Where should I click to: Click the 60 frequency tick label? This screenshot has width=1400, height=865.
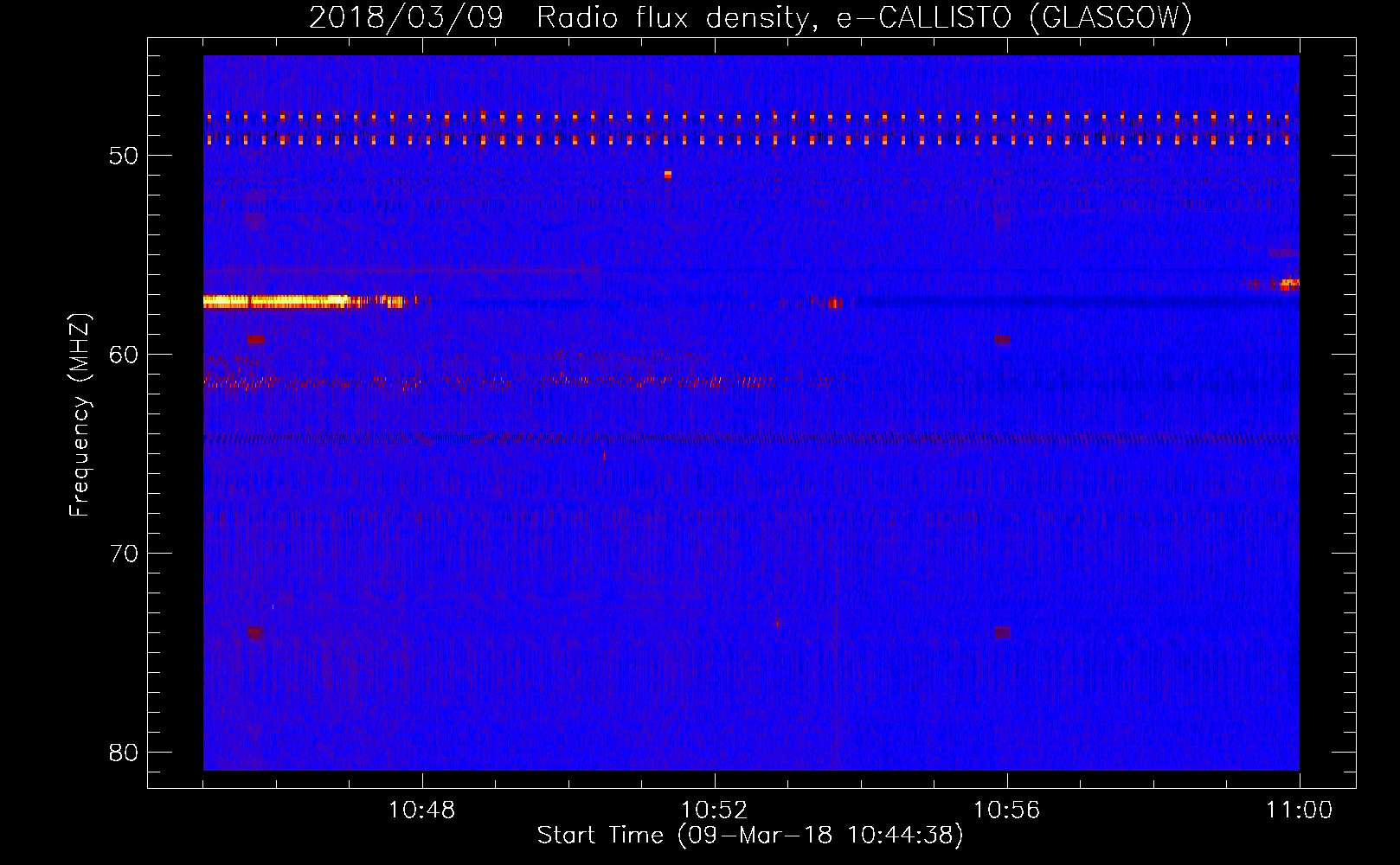(x=124, y=355)
